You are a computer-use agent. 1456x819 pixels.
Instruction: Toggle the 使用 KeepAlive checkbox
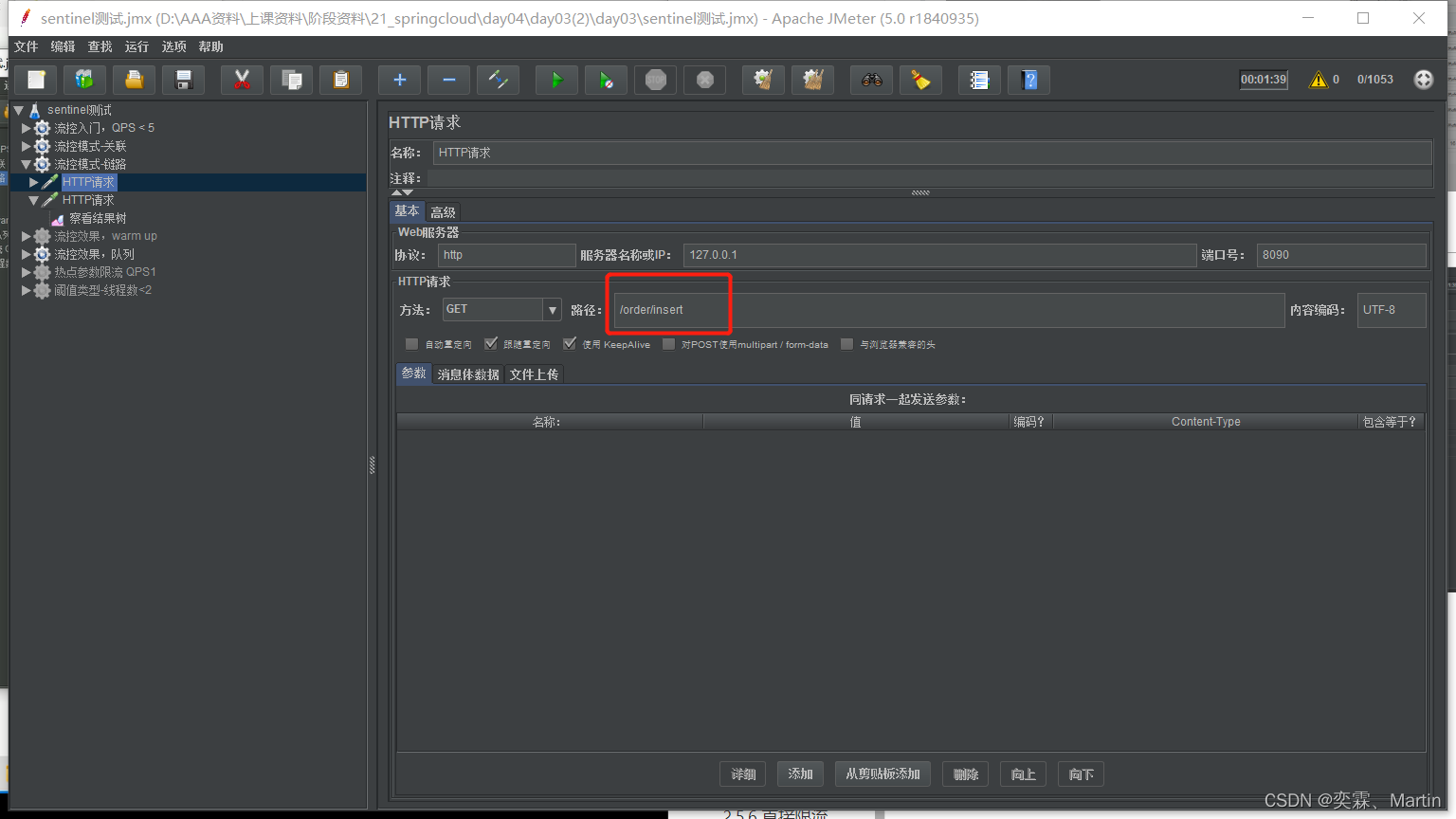point(570,344)
